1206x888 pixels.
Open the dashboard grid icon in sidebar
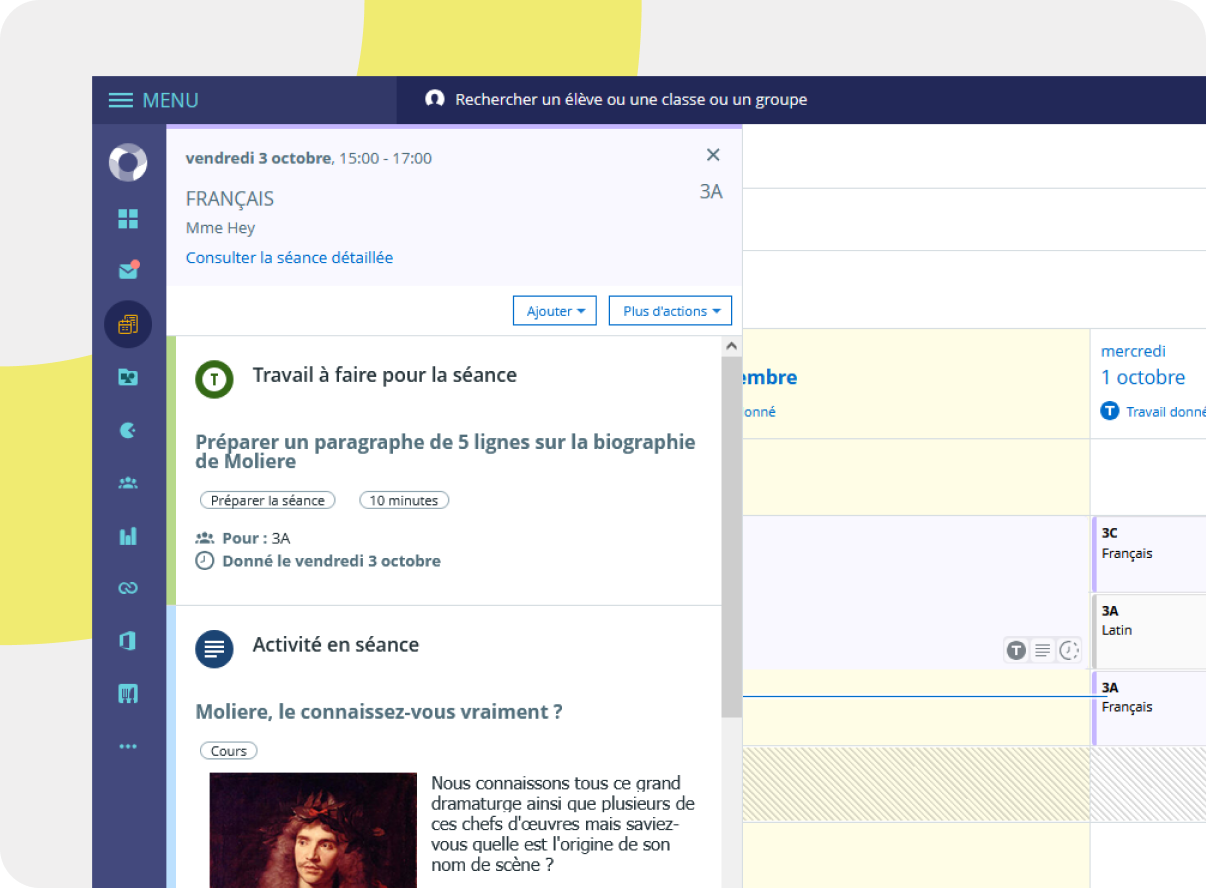(128, 219)
